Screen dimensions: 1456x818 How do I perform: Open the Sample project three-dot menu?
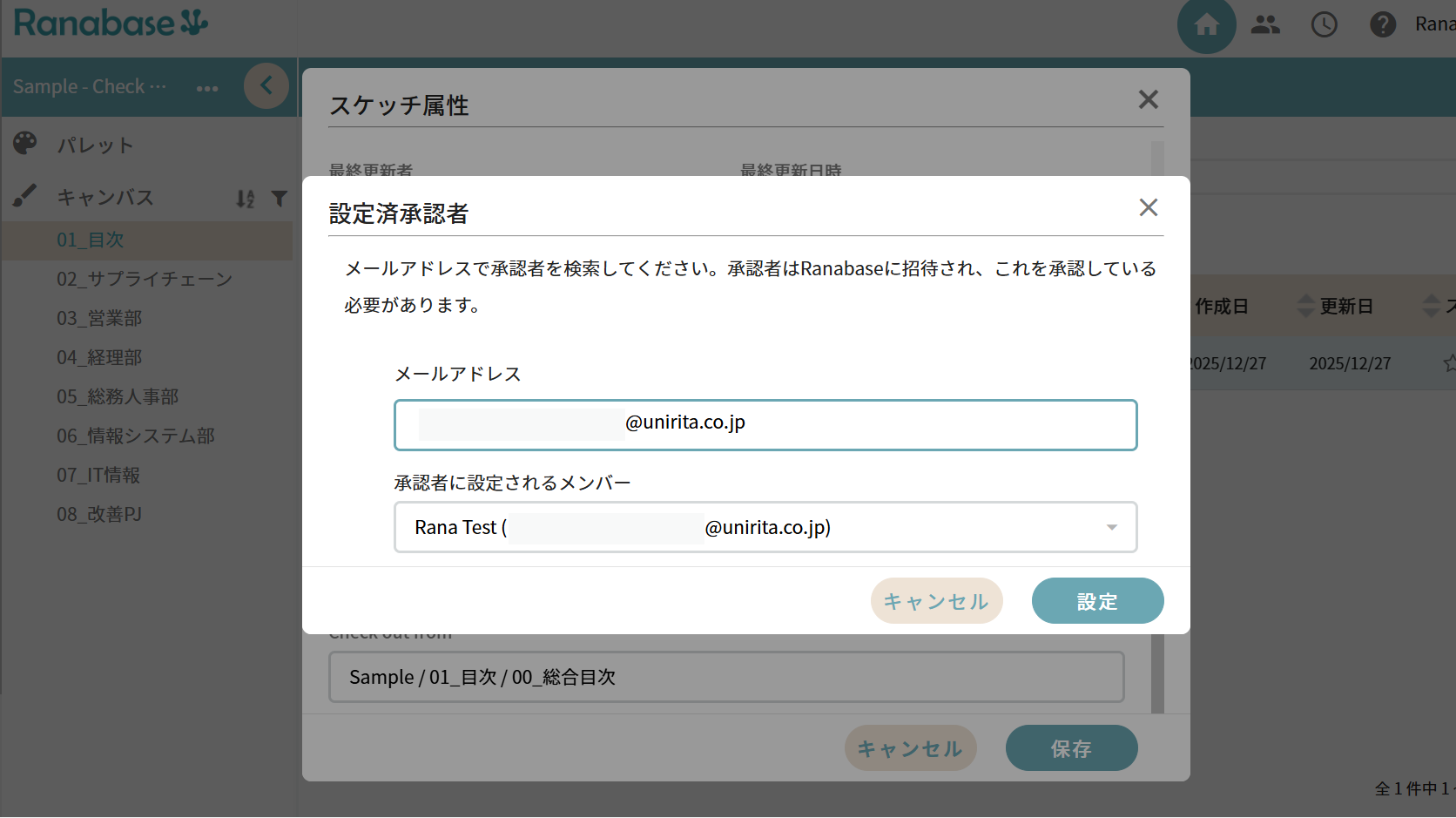(207, 88)
